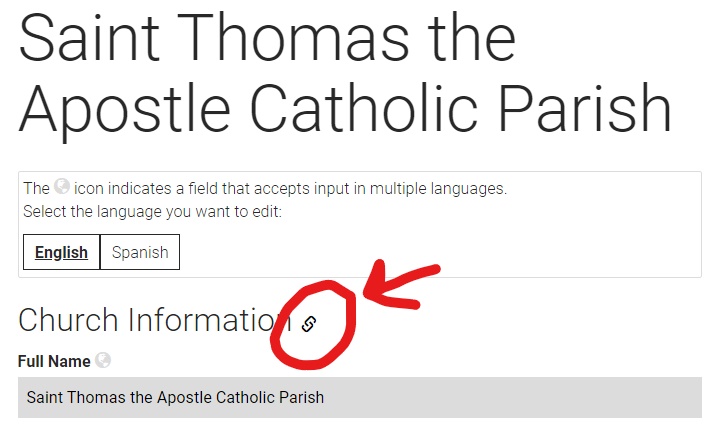Switch to the Spanish language tab
Image resolution: width=721 pixels, height=434 pixels.
(x=140, y=253)
